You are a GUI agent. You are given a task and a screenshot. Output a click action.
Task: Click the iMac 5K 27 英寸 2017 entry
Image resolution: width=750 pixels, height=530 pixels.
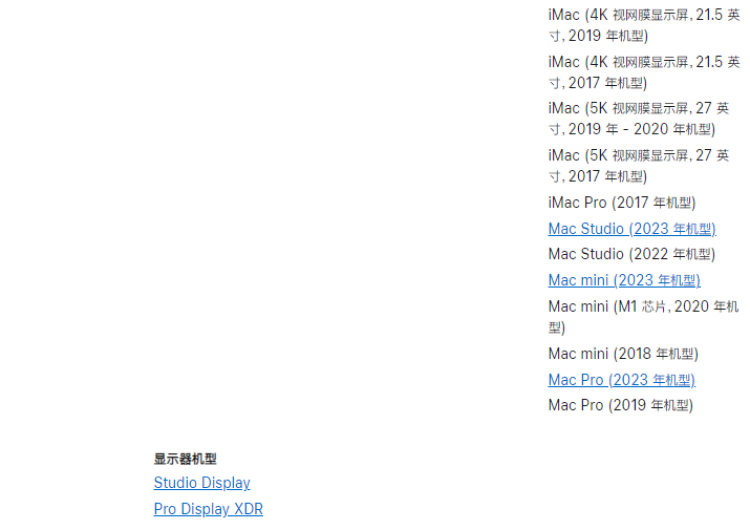pos(639,166)
